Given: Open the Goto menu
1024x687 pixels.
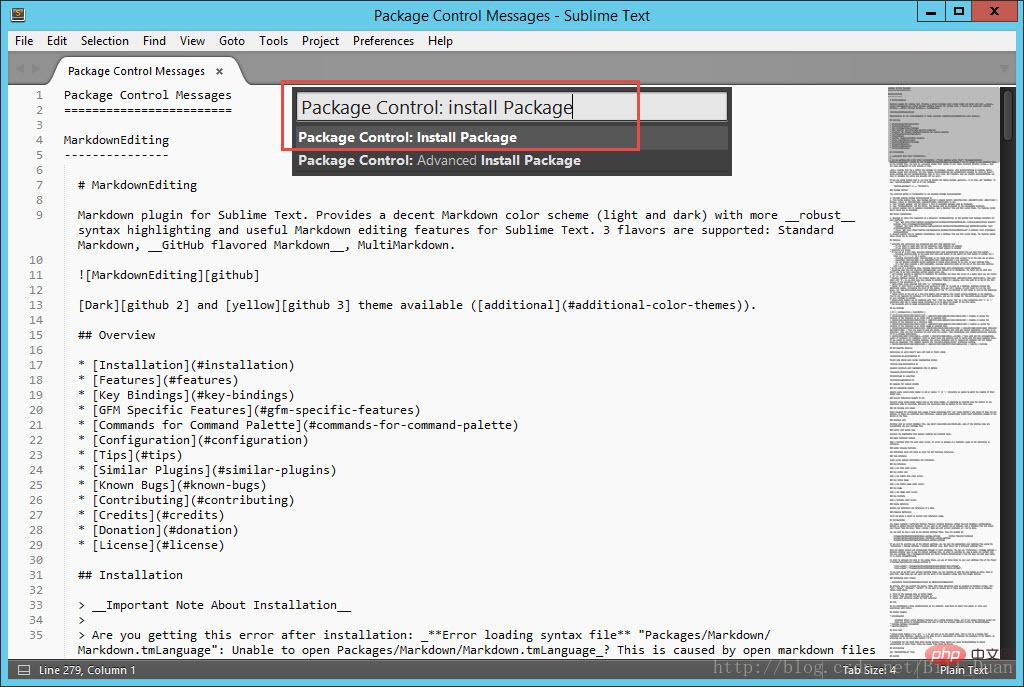Looking at the screenshot, I should pyautogui.click(x=232, y=40).
